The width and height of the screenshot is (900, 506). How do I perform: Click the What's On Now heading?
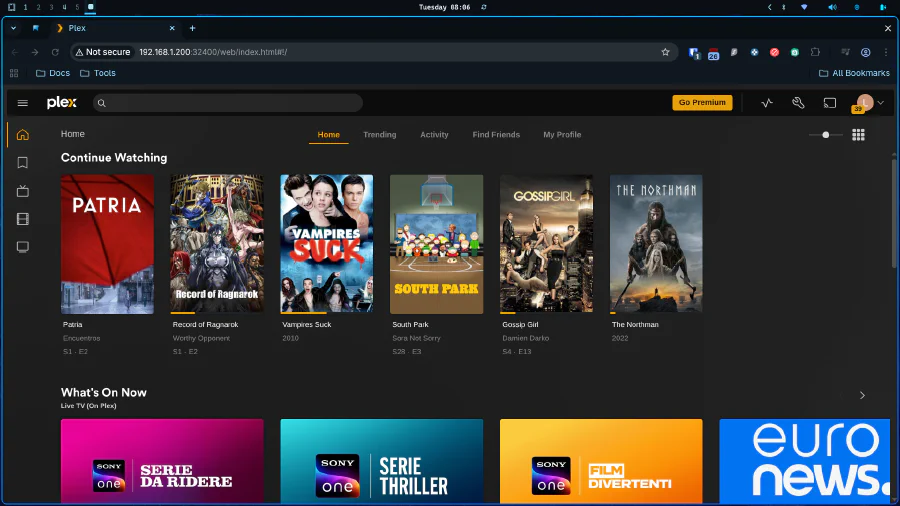pyautogui.click(x=103, y=393)
